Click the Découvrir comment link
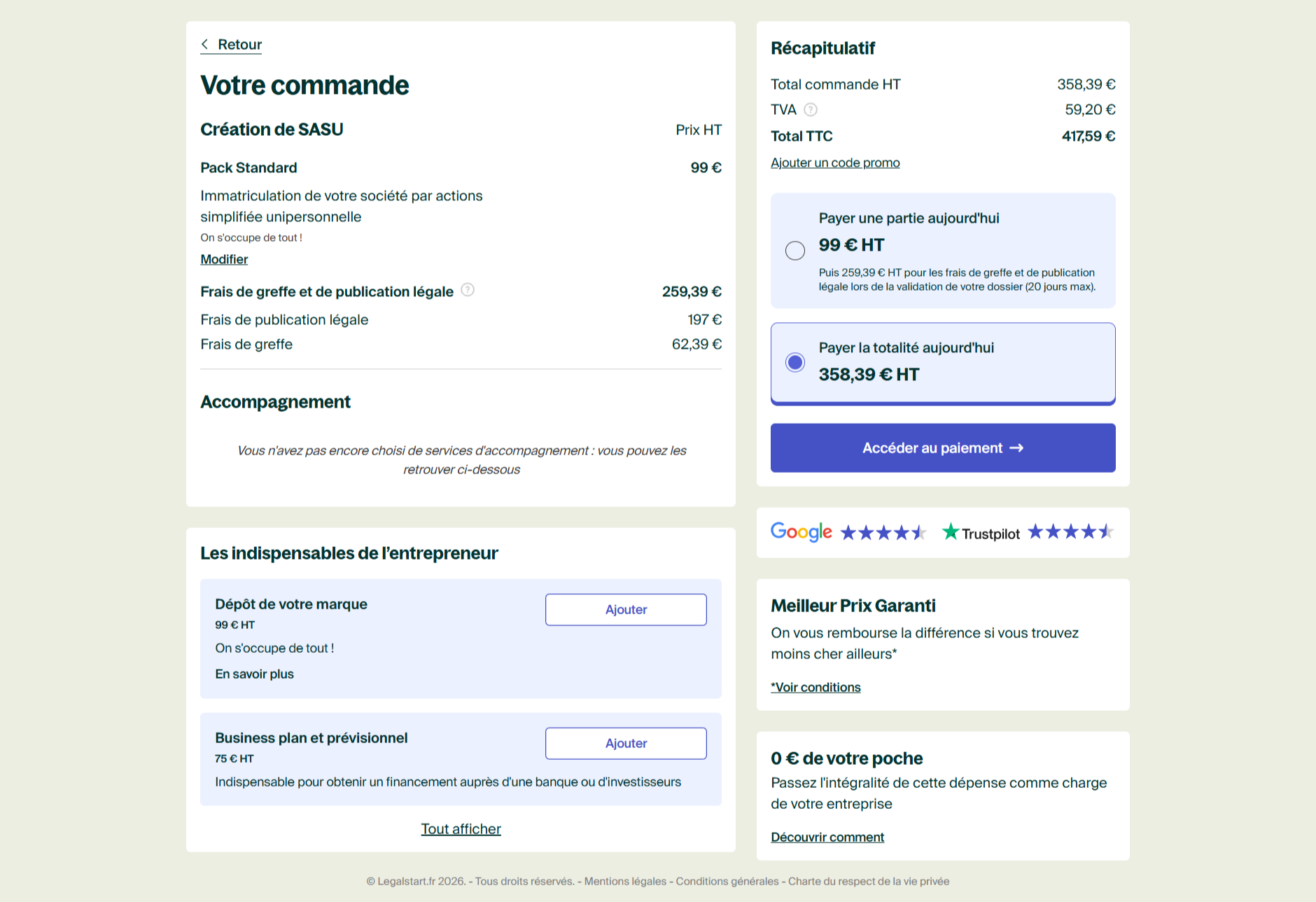The width and height of the screenshot is (1316, 902). coord(827,837)
